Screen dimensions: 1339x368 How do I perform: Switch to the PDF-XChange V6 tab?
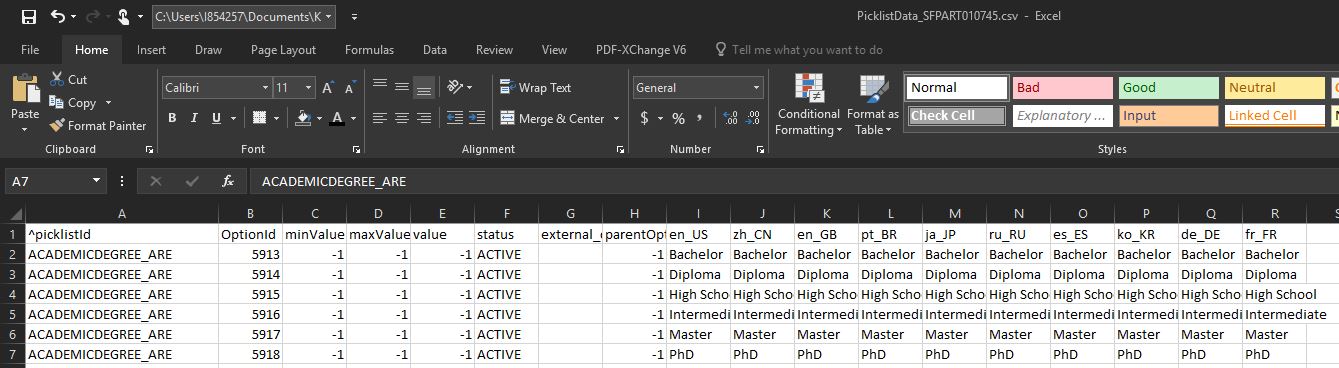point(641,50)
